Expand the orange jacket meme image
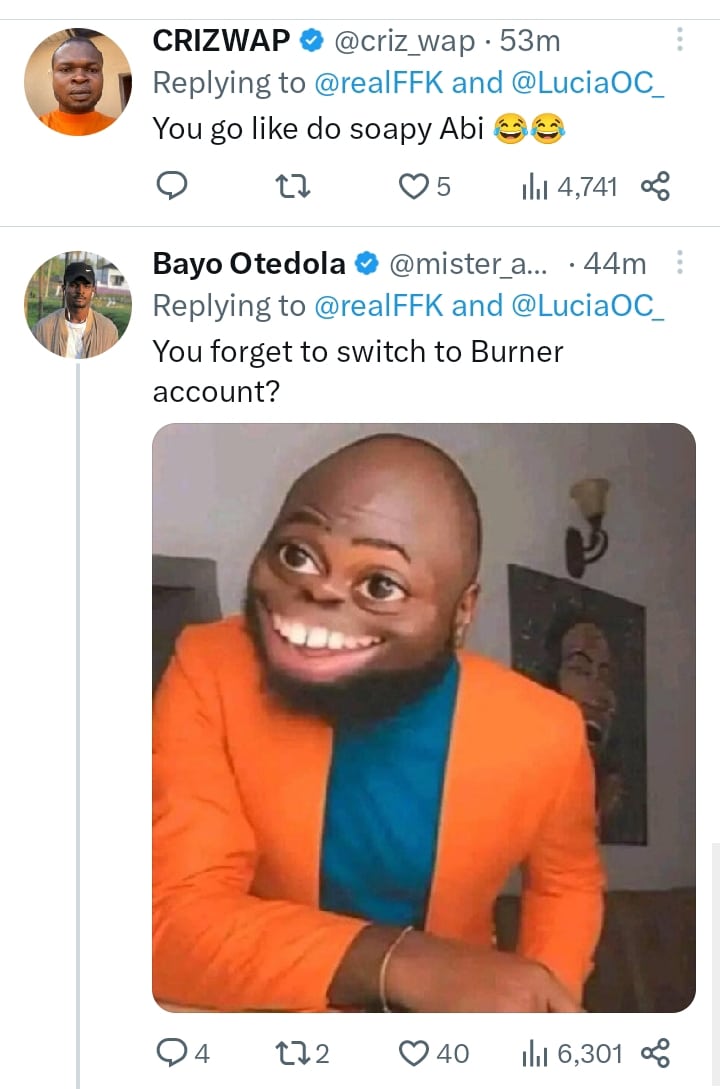The width and height of the screenshot is (720, 1089). [x=423, y=717]
